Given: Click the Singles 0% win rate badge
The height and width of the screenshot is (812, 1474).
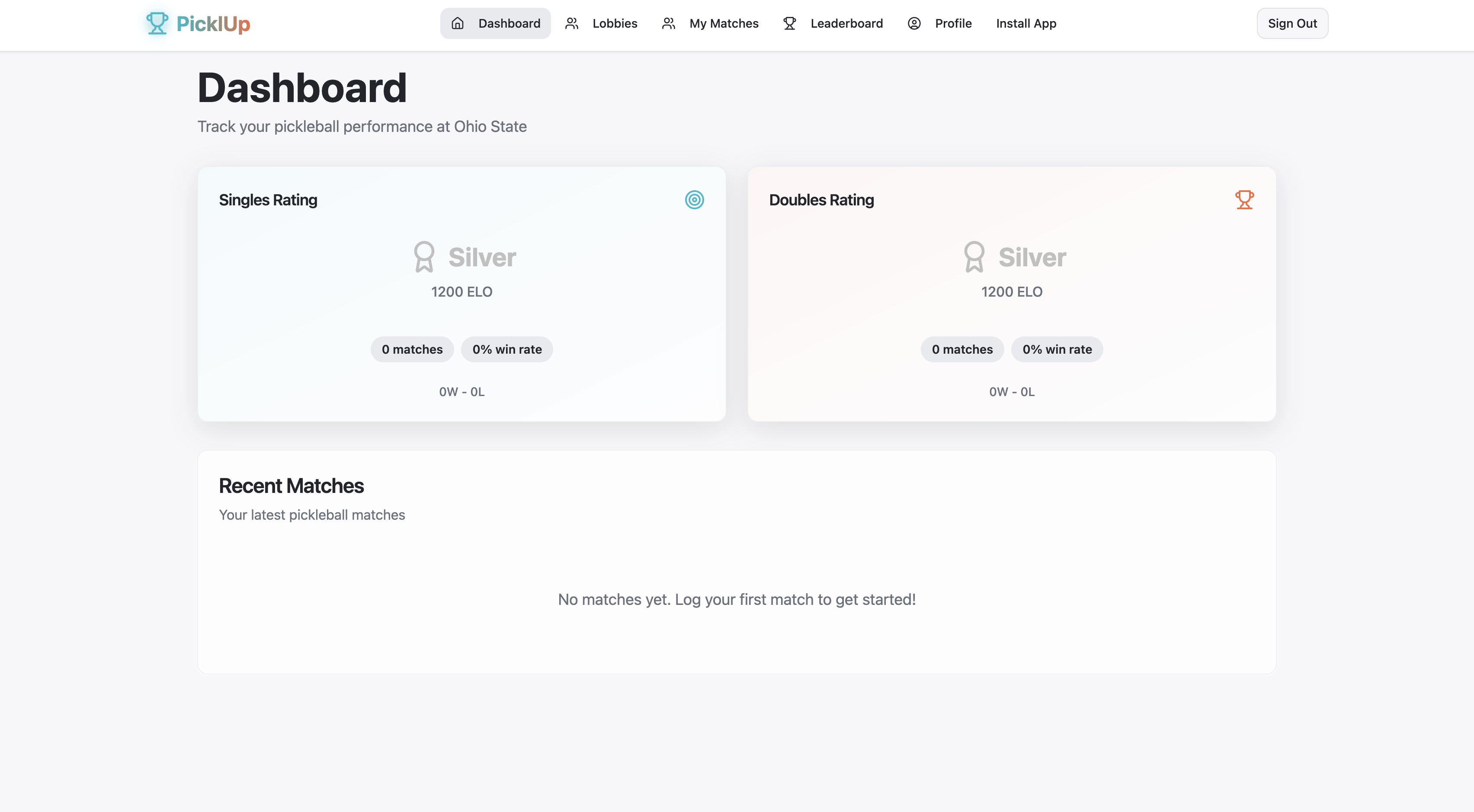Looking at the screenshot, I should pyautogui.click(x=507, y=349).
